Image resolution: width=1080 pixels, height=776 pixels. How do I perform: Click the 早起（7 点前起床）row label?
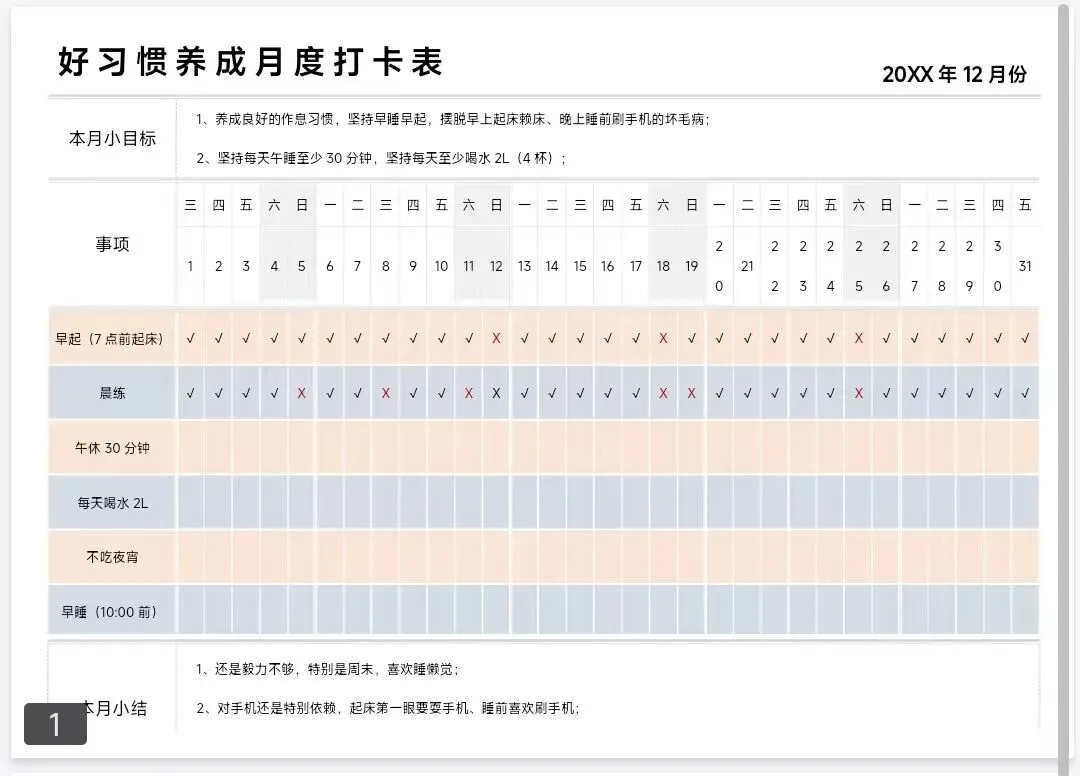pyautogui.click(x=112, y=338)
